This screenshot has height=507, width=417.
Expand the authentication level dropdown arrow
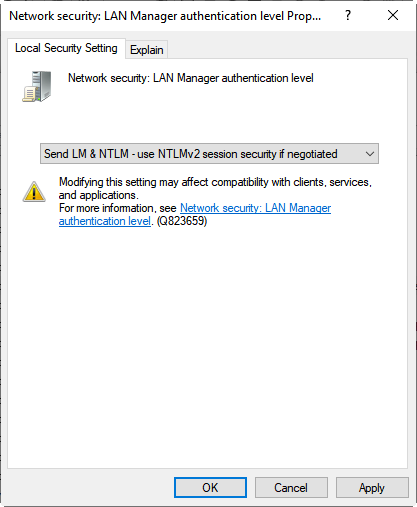click(369, 154)
